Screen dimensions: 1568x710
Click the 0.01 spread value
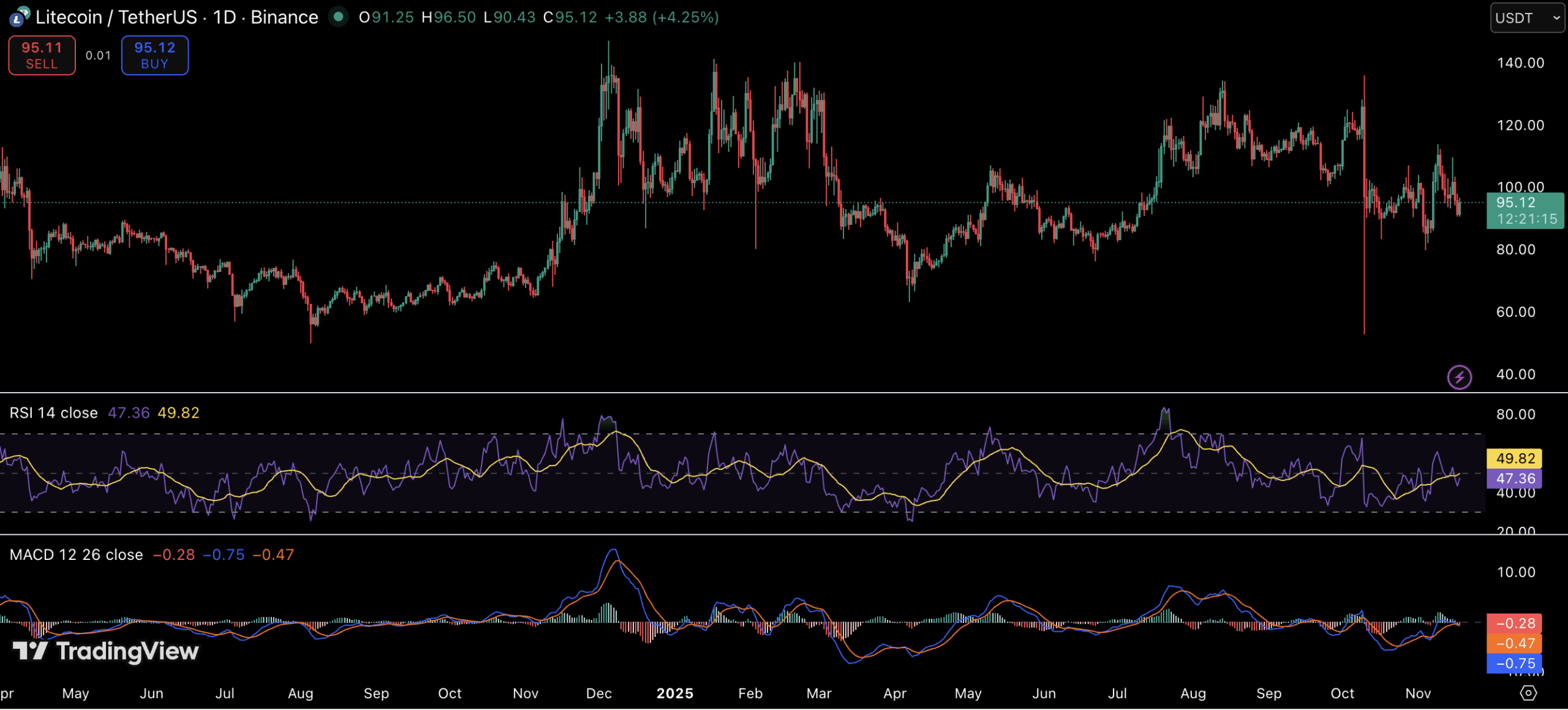pyautogui.click(x=98, y=55)
